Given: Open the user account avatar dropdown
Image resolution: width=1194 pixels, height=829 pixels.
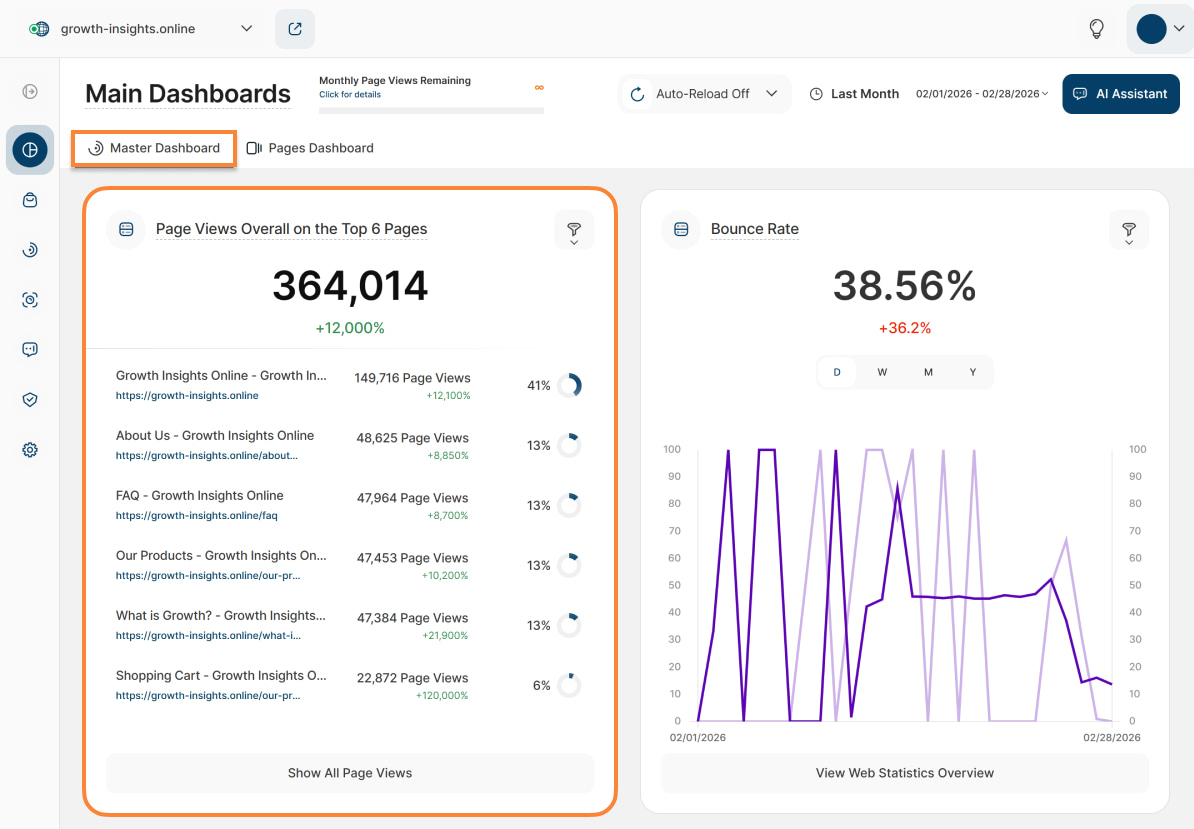Looking at the screenshot, I should (1159, 29).
